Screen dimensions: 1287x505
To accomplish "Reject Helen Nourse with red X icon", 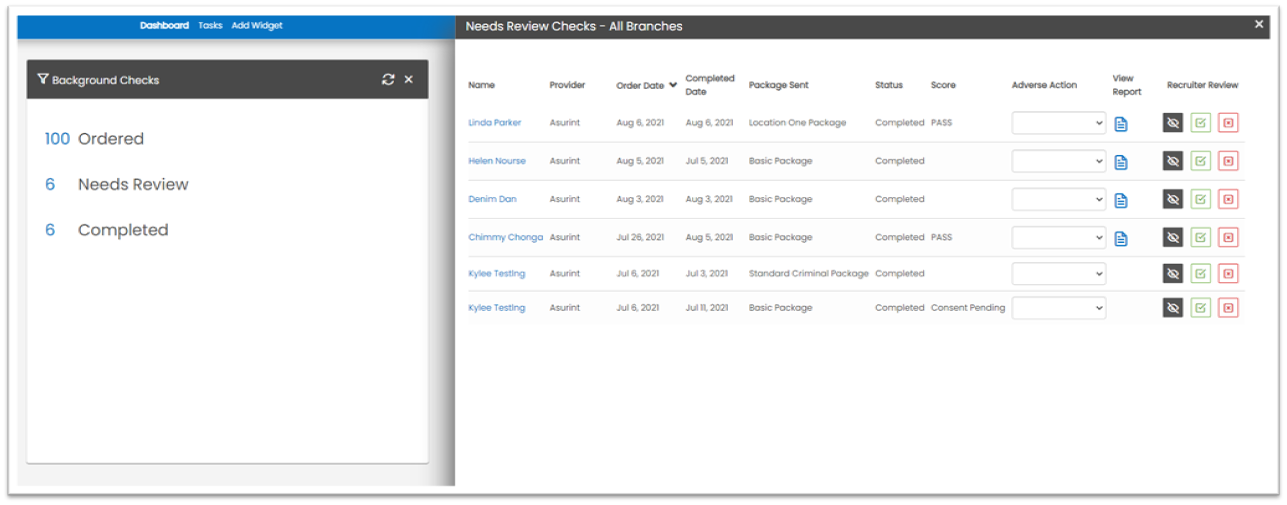I will pyautogui.click(x=1228, y=161).
